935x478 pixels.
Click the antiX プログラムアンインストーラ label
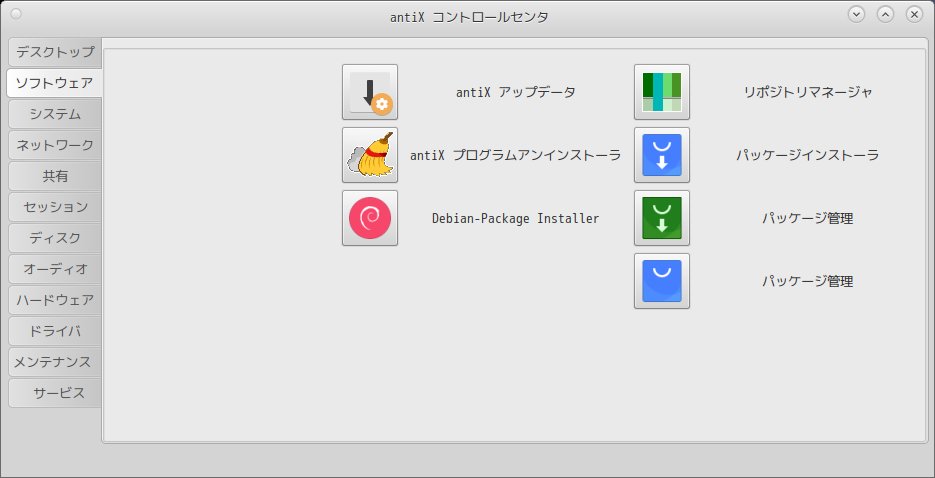[x=516, y=156]
